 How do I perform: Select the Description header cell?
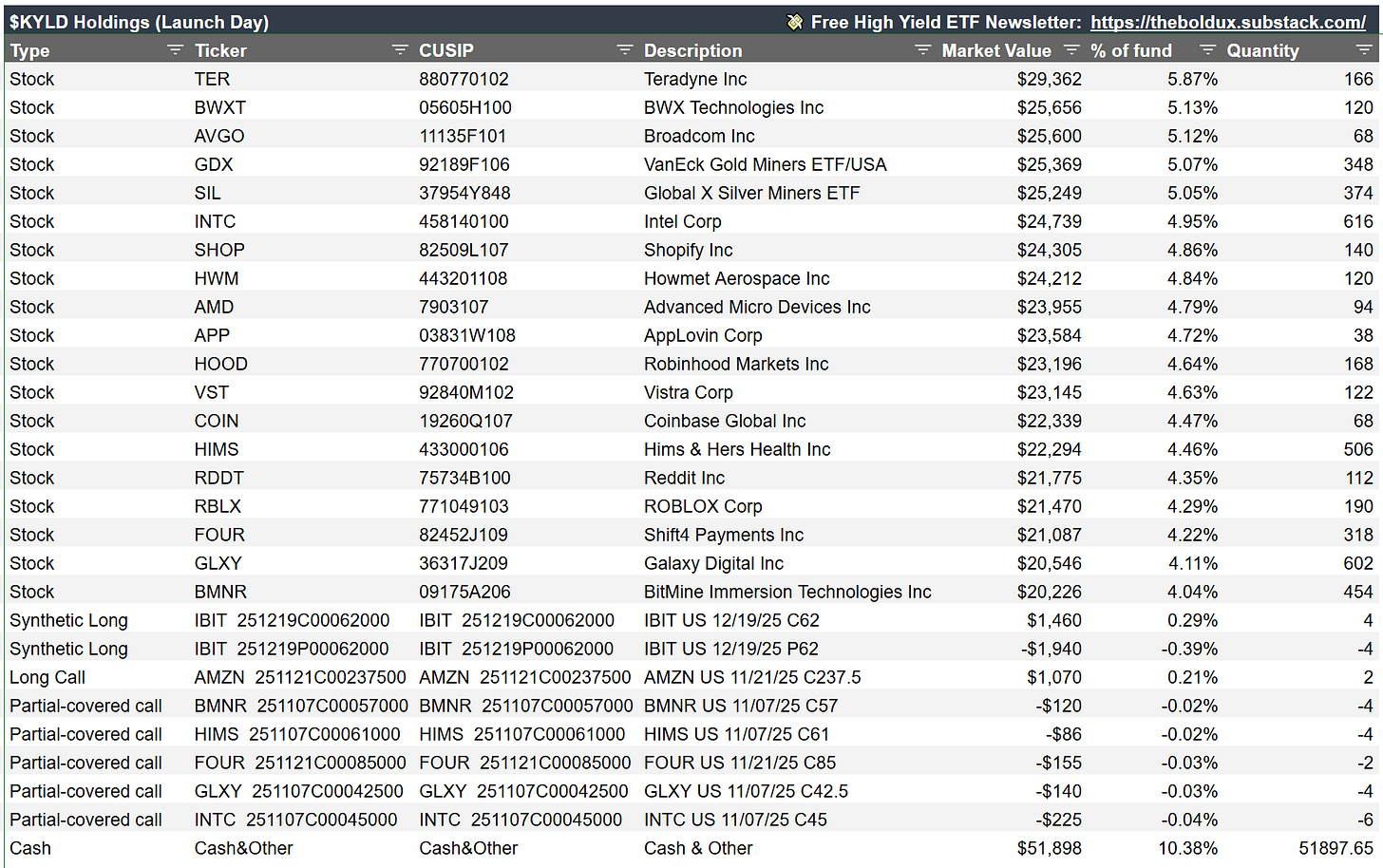[x=693, y=50]
